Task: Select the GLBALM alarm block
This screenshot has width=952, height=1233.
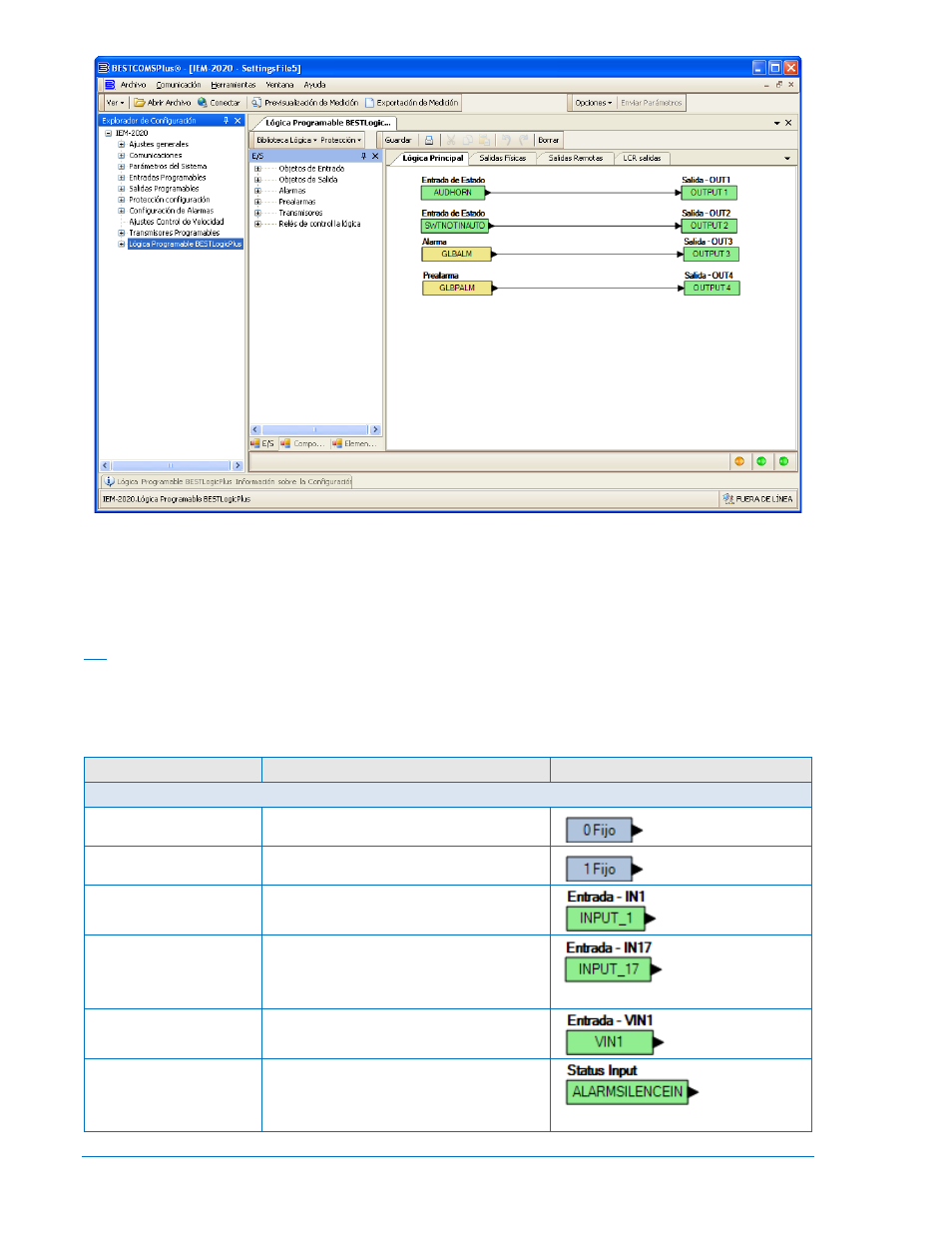Action: (x=457, y=255)
